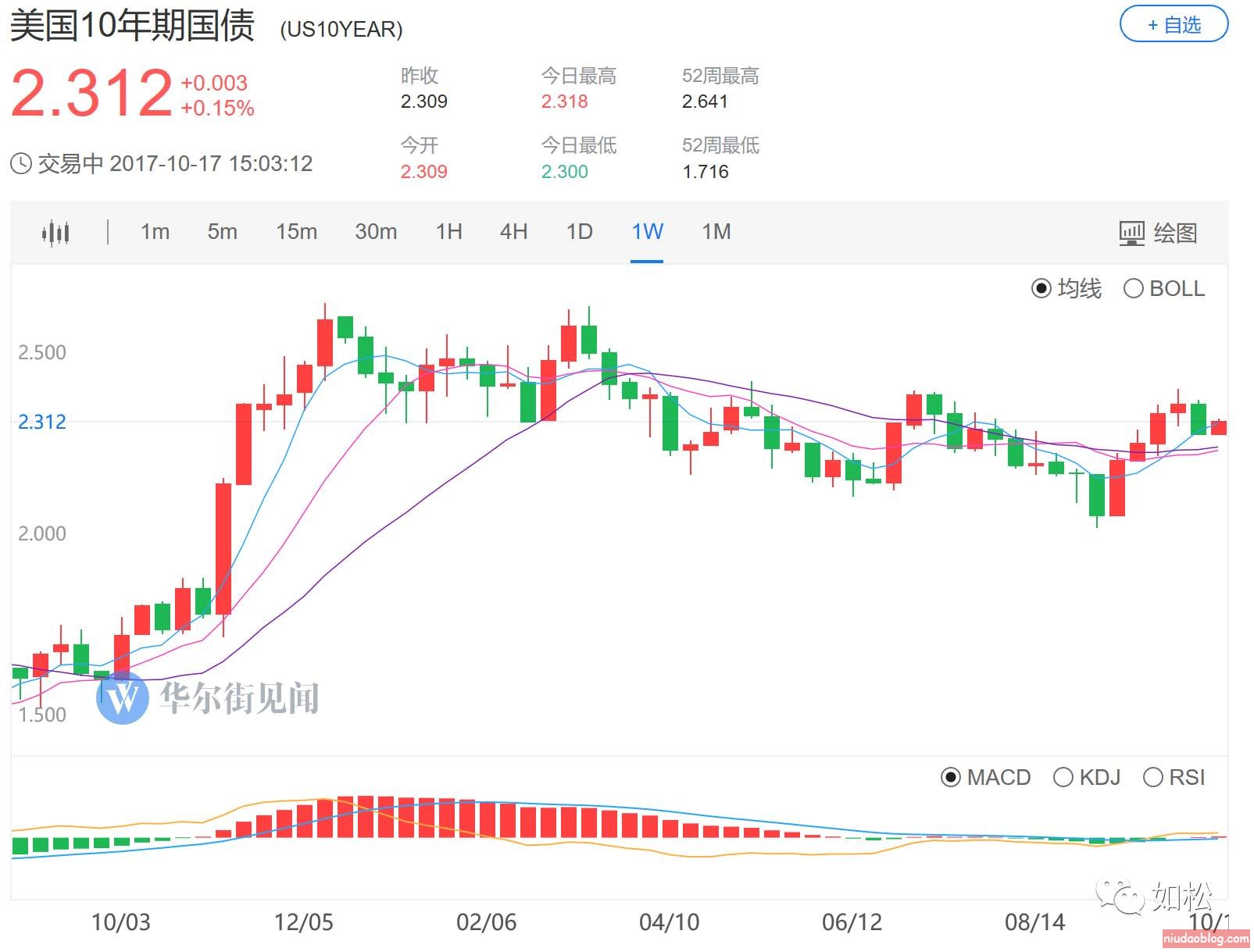Click the 美国10年期国债 title
The width and height of the screenshot is (1254, 952).
coord(132,26)
